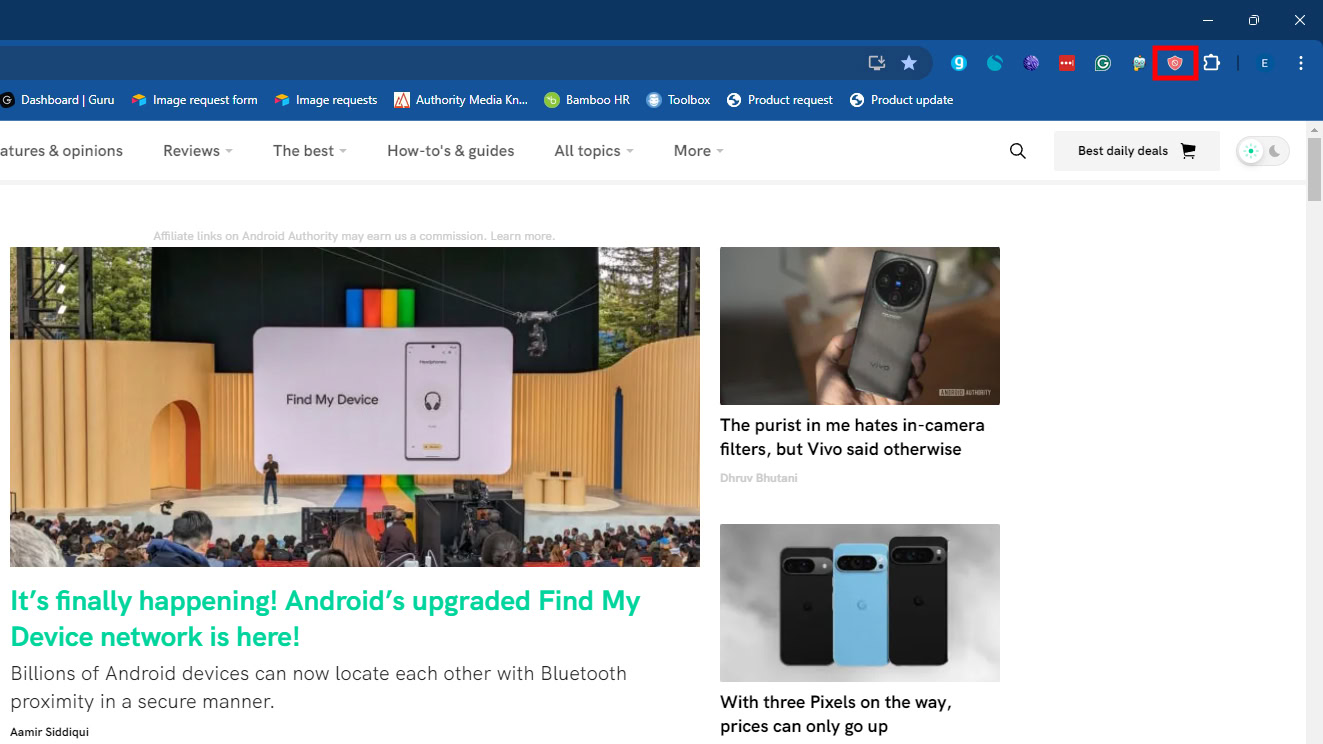Click the 'Learn more.' affiliate disclosure link
The width and height of the screenshot is (1323, 744).
(522, 236)
